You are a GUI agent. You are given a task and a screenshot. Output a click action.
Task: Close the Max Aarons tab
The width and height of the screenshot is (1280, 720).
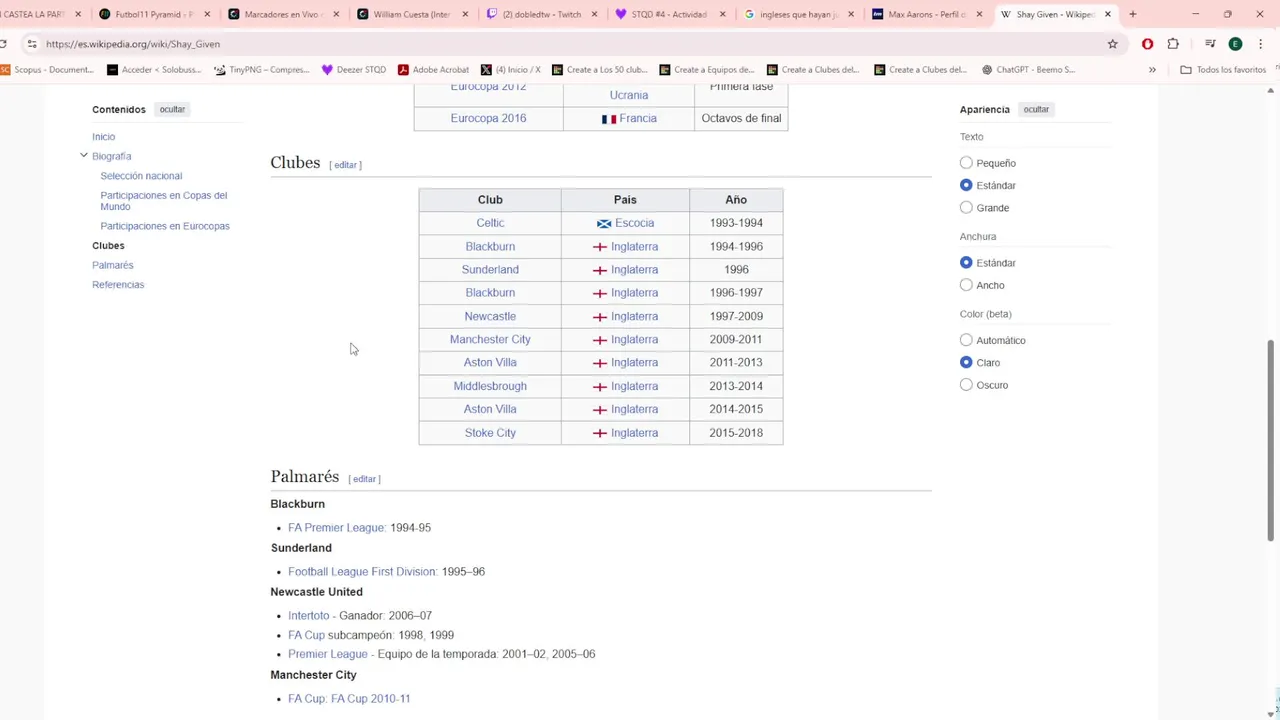tap(979, 14)
